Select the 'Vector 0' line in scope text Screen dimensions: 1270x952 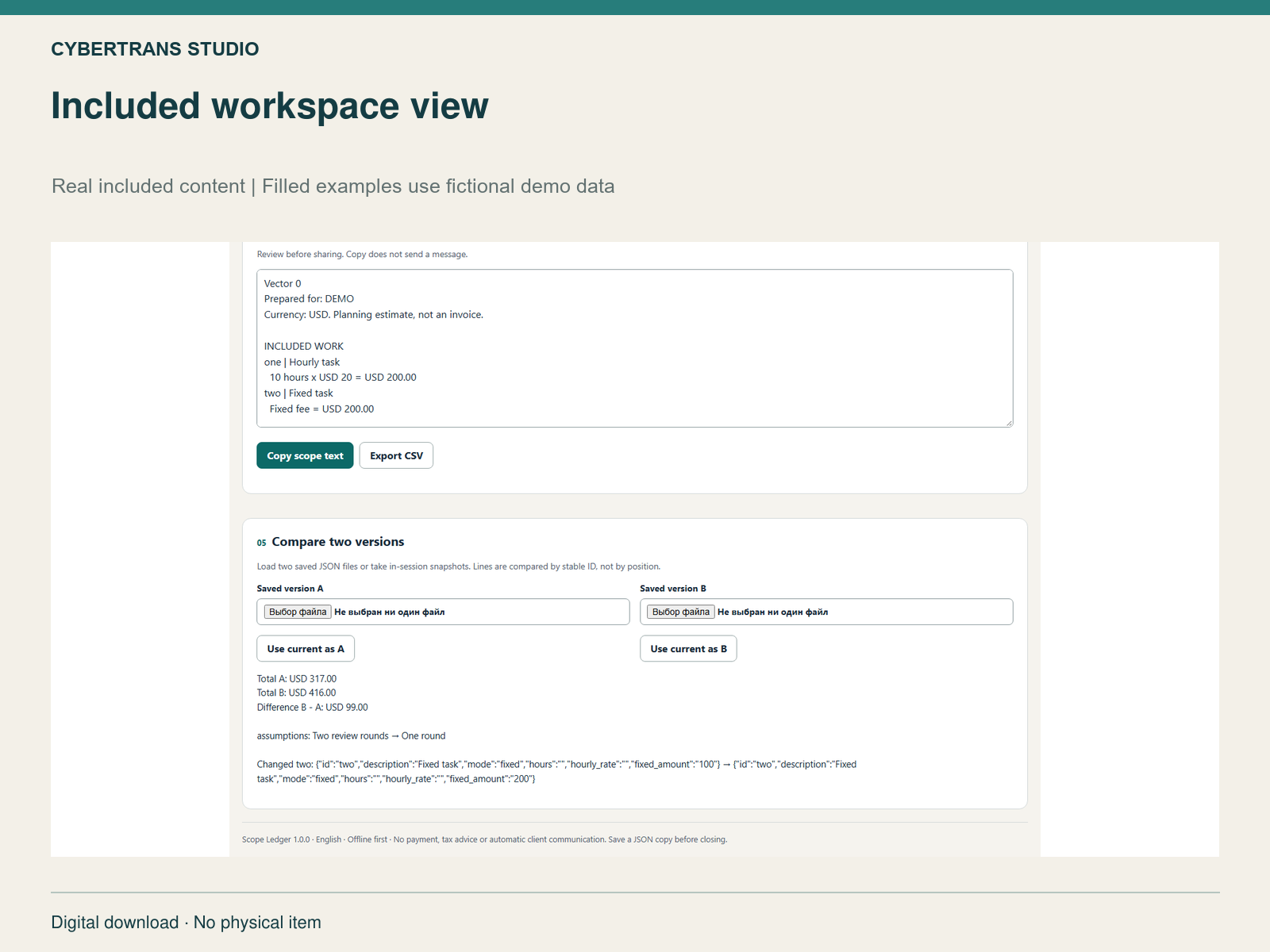coord(283,283)
